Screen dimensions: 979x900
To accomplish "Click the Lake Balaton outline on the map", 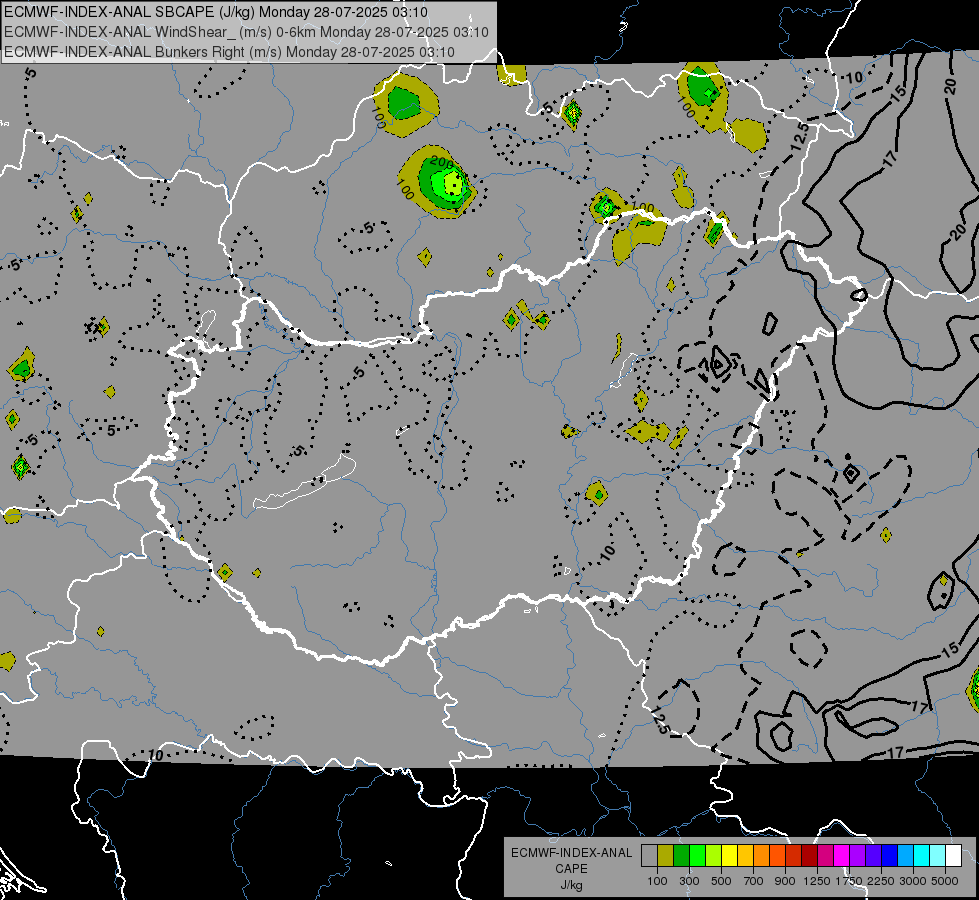I will tap(305, 482).
